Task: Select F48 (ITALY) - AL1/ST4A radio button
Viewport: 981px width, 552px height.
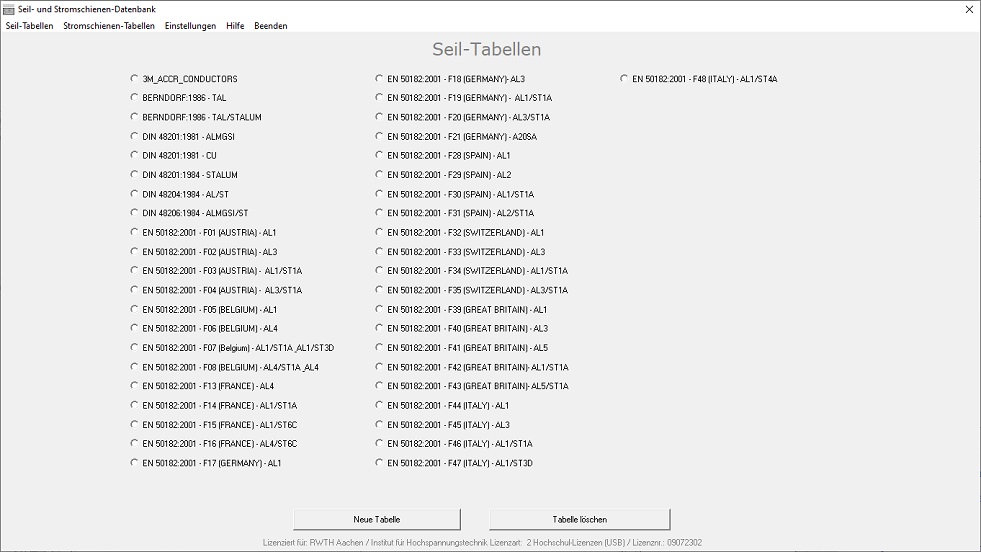Action: click(625, 78)
